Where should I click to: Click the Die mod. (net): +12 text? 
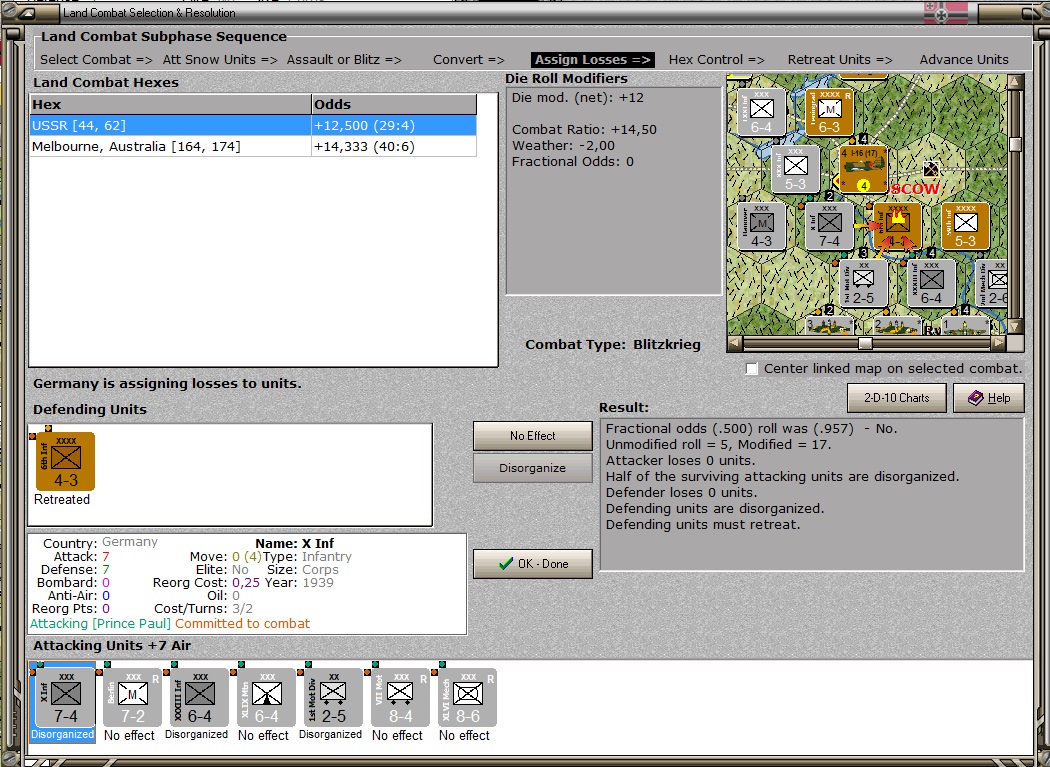point(577,98)
